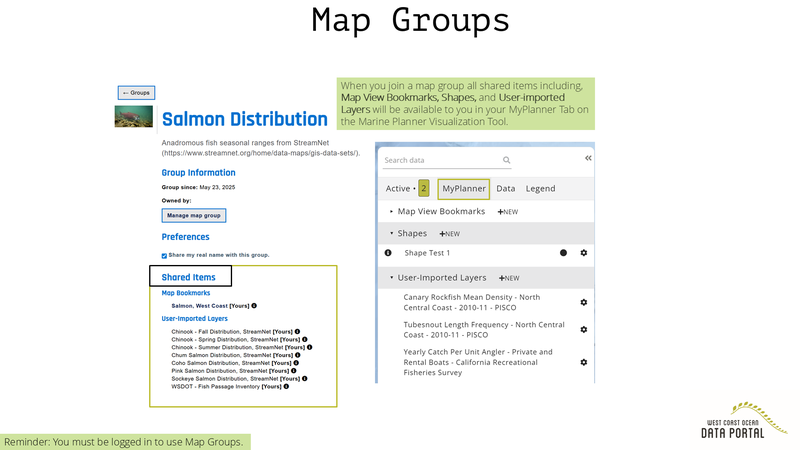Open the MyPlanner tab
This screenshot has width=800, height=450.
pyautogui.click(x=464, y=189)
